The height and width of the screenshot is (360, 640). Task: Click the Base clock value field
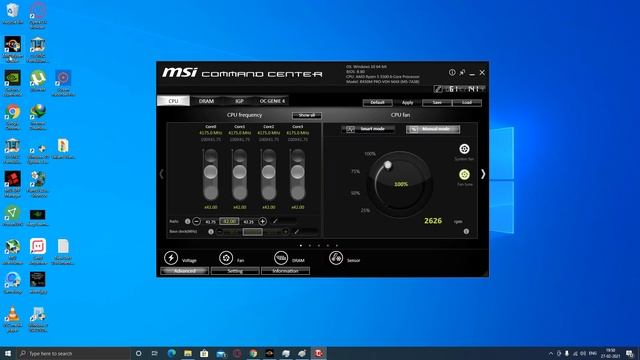pyautogui.click(x=253, y=231)
